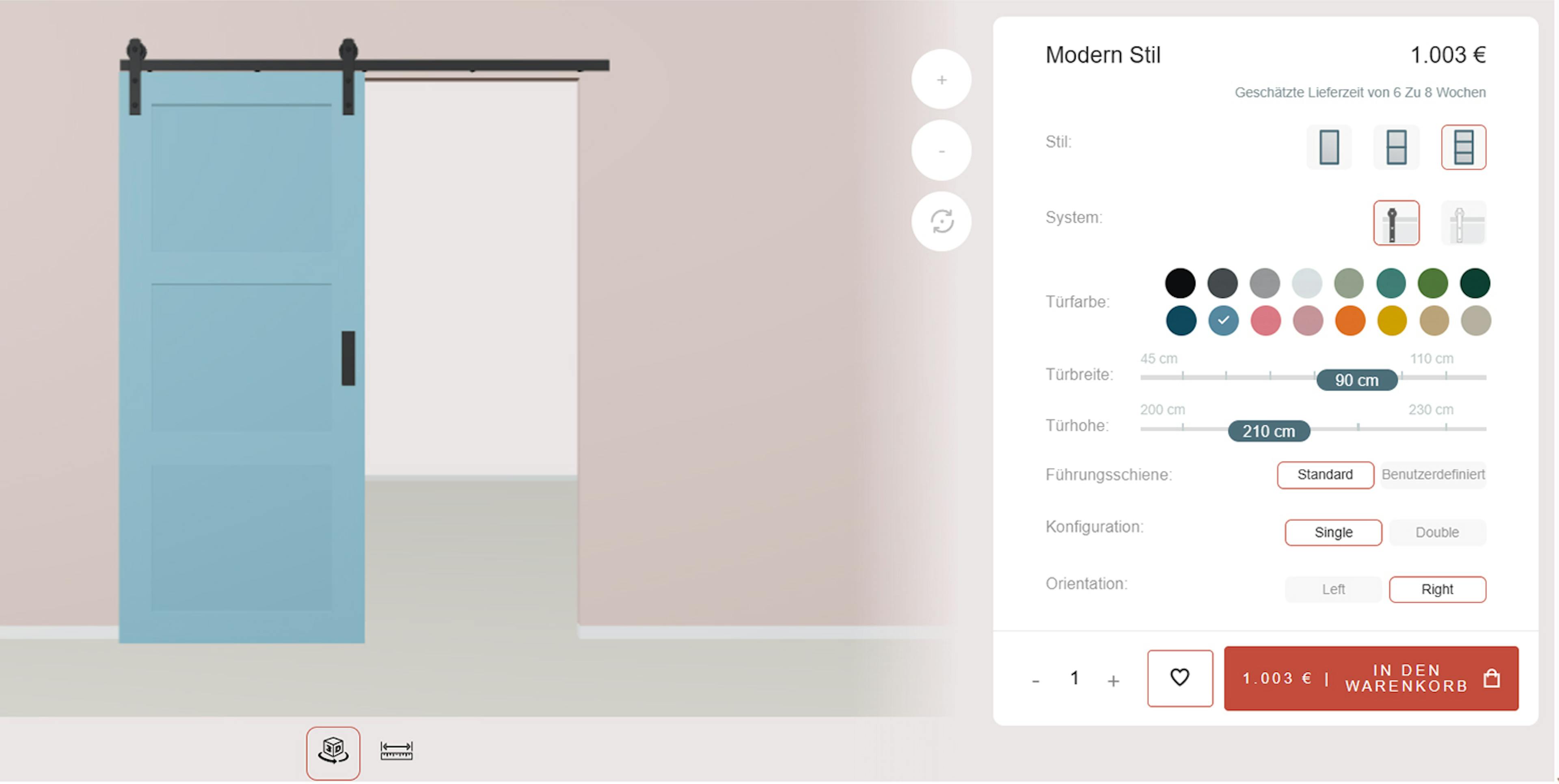Zoom out with the minus circle button

[941, 150]
